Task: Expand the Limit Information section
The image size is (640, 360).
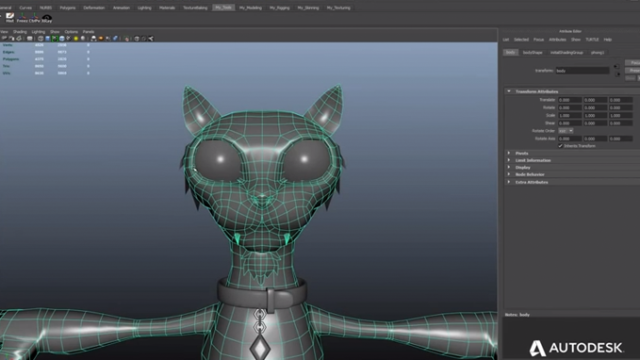Action: (509, 160)
